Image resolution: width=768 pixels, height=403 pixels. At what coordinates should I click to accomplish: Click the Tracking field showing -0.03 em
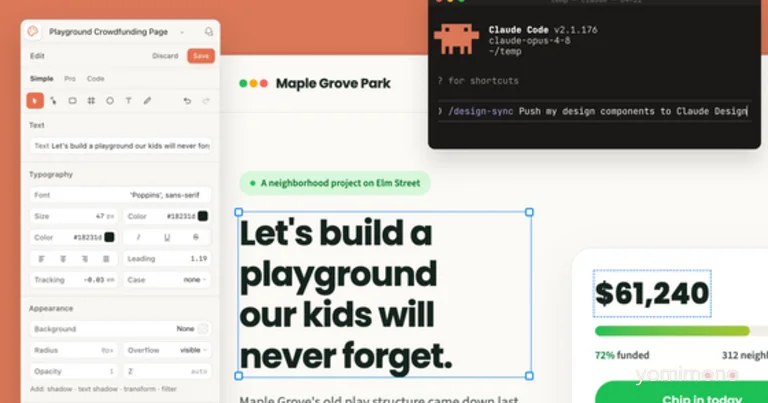[x=73, y=280]
